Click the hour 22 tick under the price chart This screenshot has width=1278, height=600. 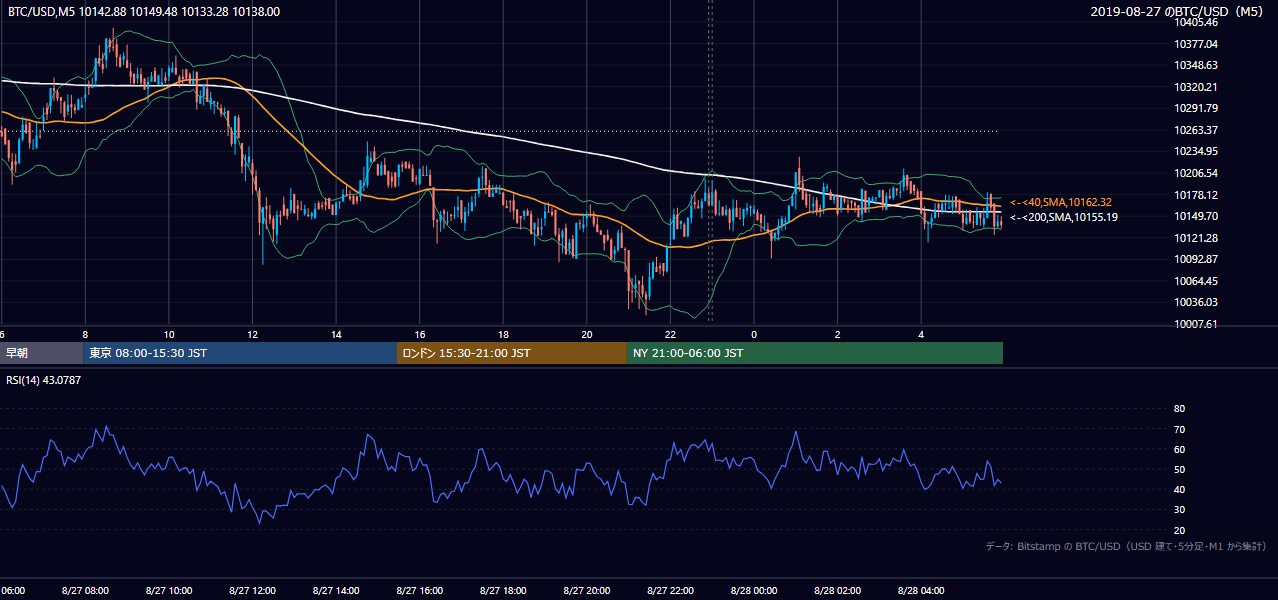[671, 334]
